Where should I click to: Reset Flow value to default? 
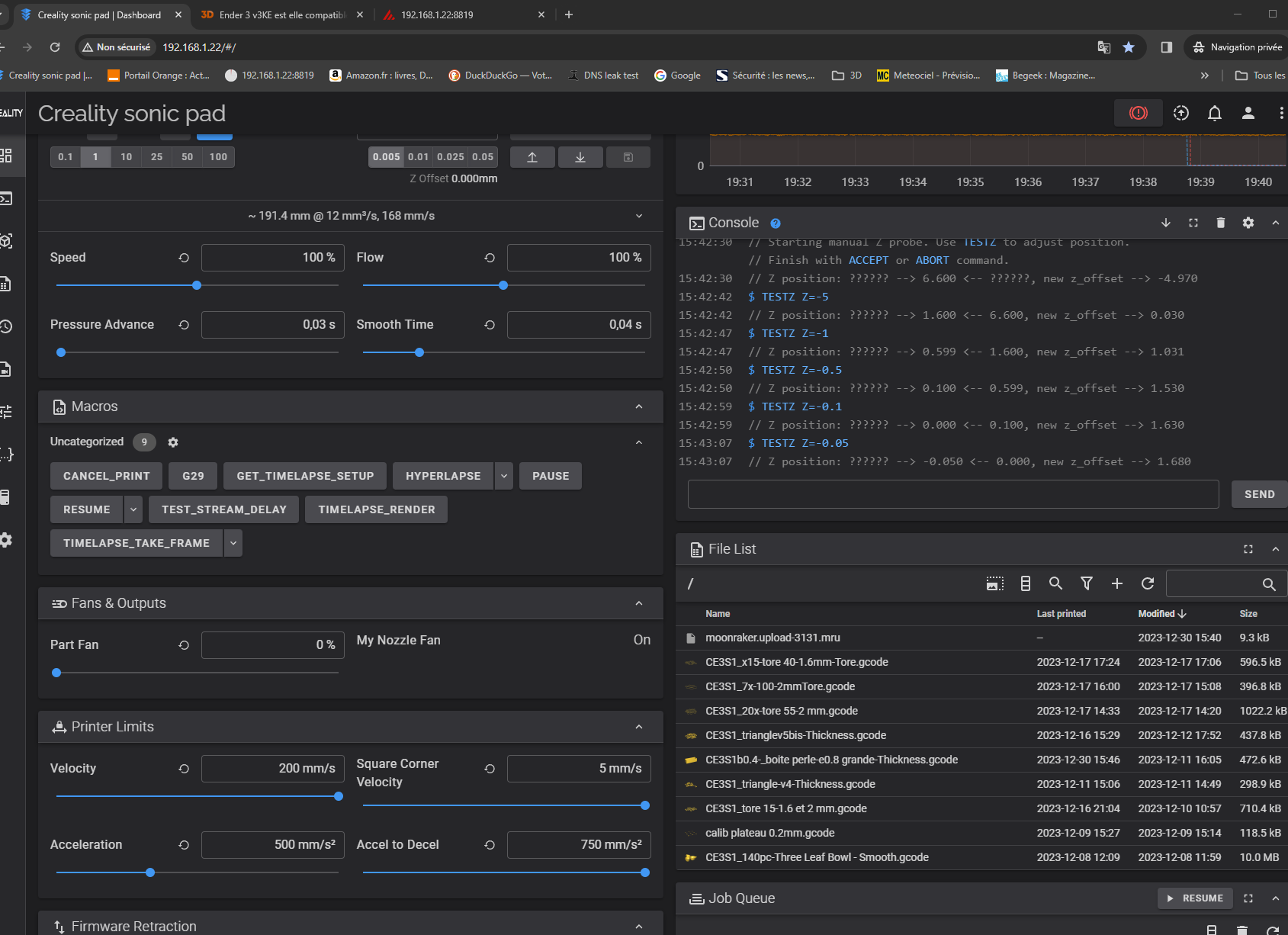click(490, 258)
